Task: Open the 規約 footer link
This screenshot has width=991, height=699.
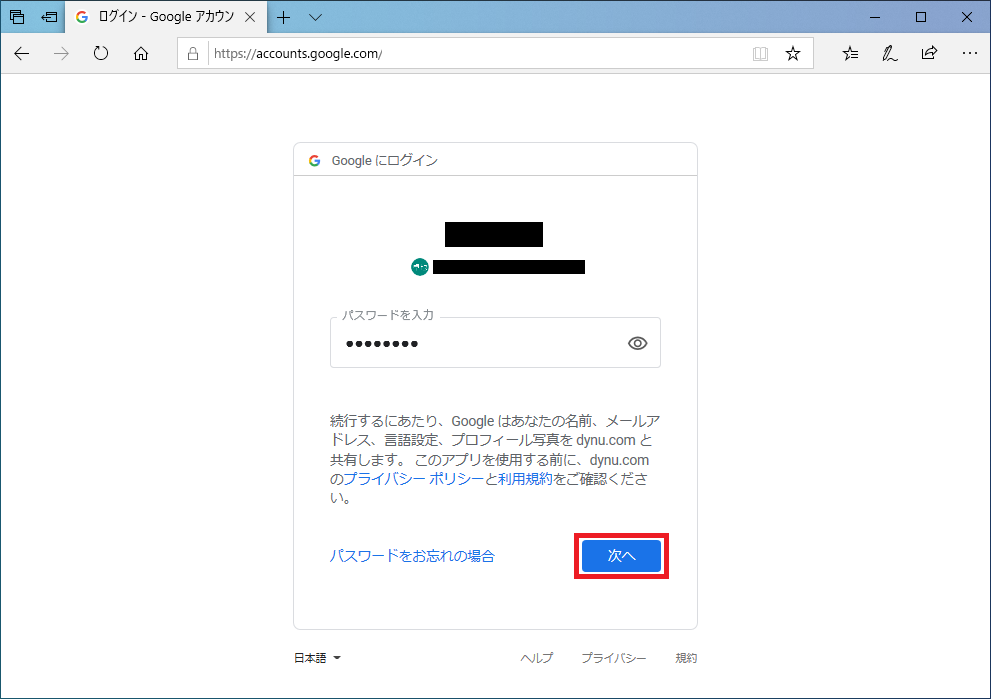Action: [x=686, y=658]
